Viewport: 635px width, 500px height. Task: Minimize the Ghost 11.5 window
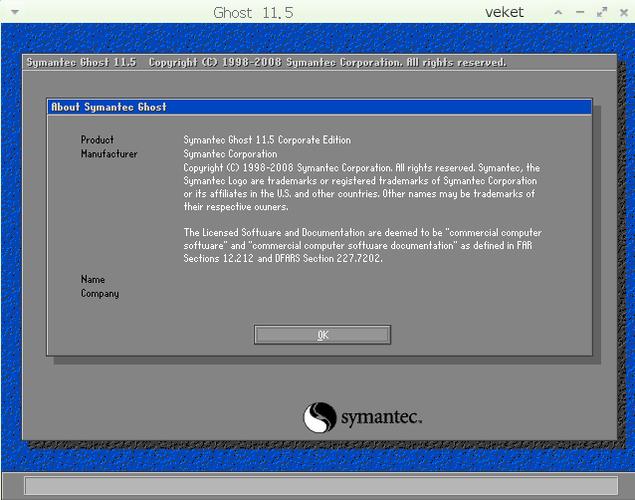(580, 13)
